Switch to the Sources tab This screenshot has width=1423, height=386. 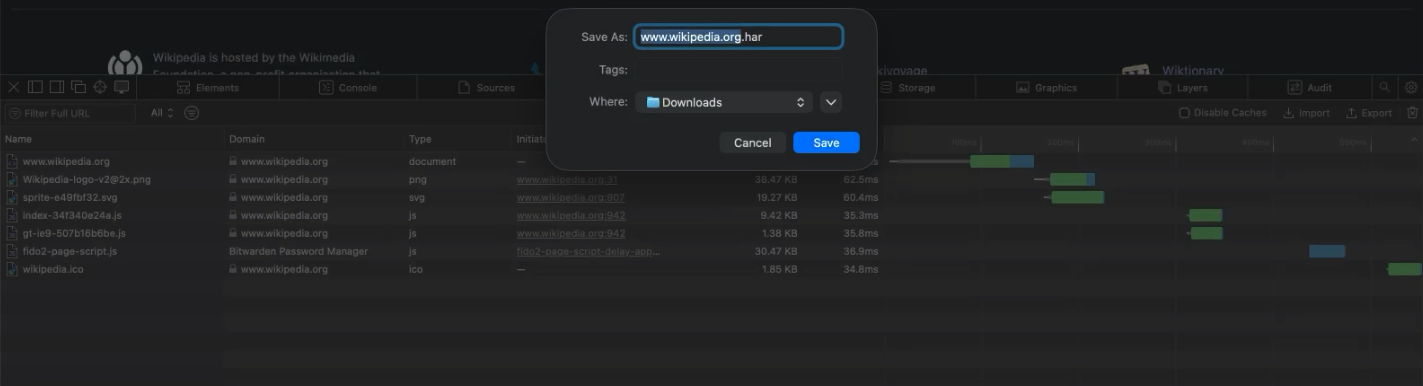[486, 88]
